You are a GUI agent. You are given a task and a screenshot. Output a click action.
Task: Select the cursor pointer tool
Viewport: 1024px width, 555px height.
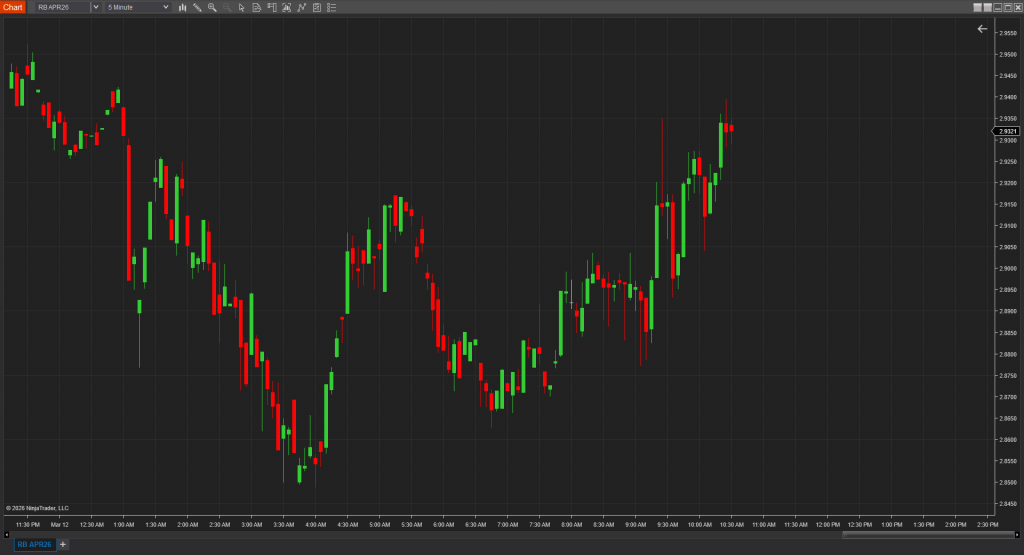242,7
